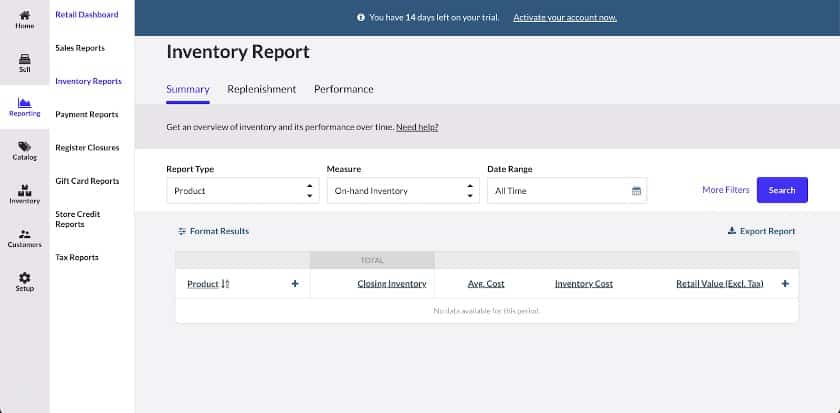
Task: Click the No data available message
Action: 486,311
